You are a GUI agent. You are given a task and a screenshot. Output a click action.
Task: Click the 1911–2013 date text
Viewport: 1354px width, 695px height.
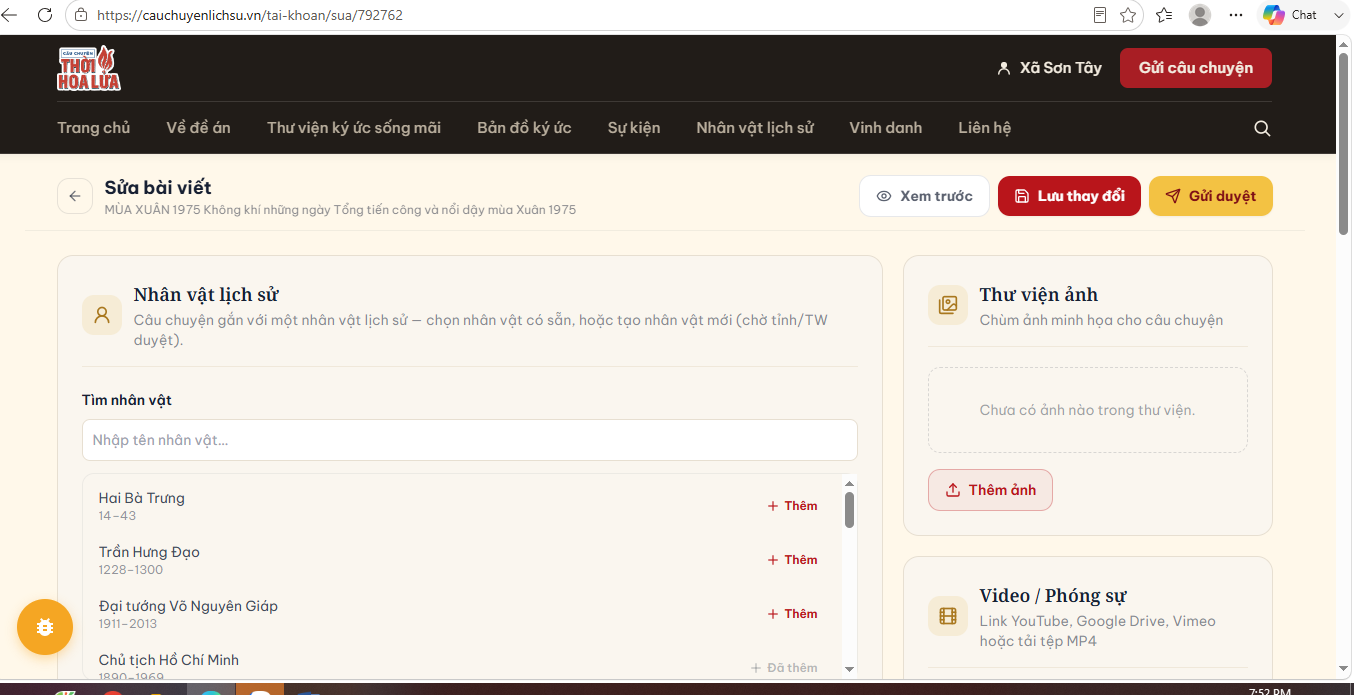(130, 624)
